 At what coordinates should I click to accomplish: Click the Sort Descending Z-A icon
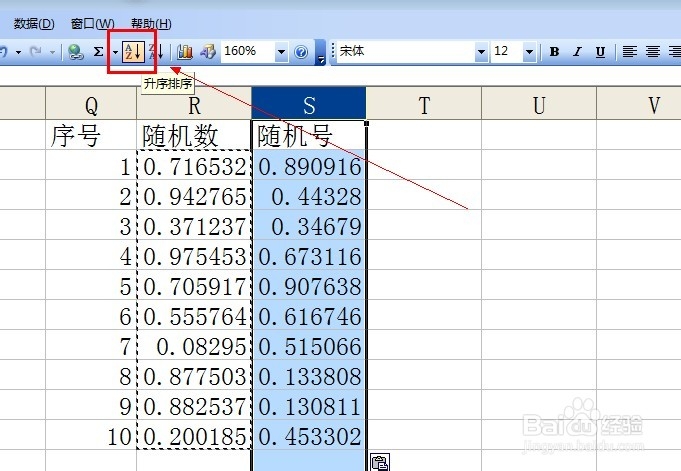[155, 52]
